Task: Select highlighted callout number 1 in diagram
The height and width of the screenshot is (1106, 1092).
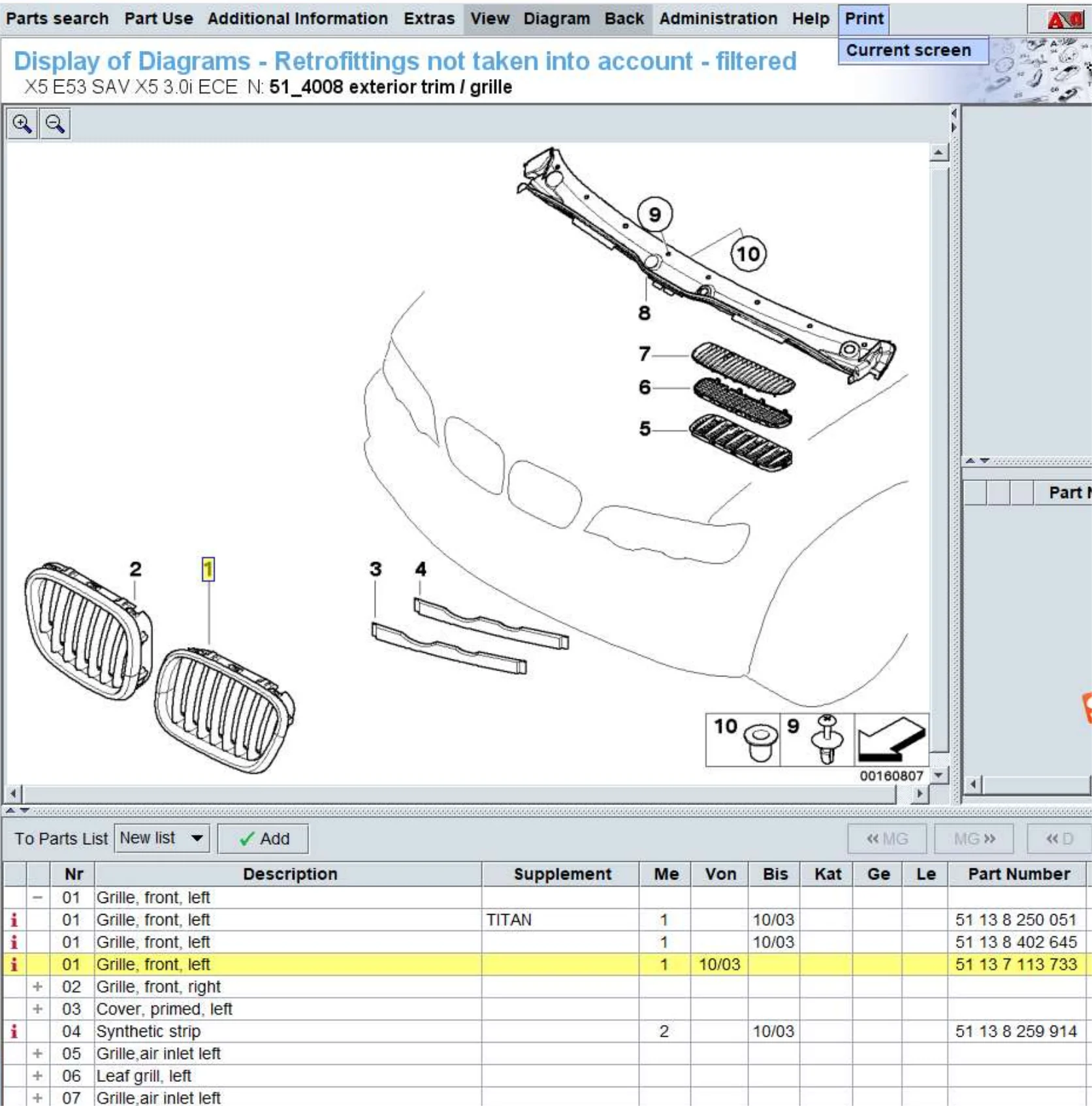Action: tap(208, 569)
